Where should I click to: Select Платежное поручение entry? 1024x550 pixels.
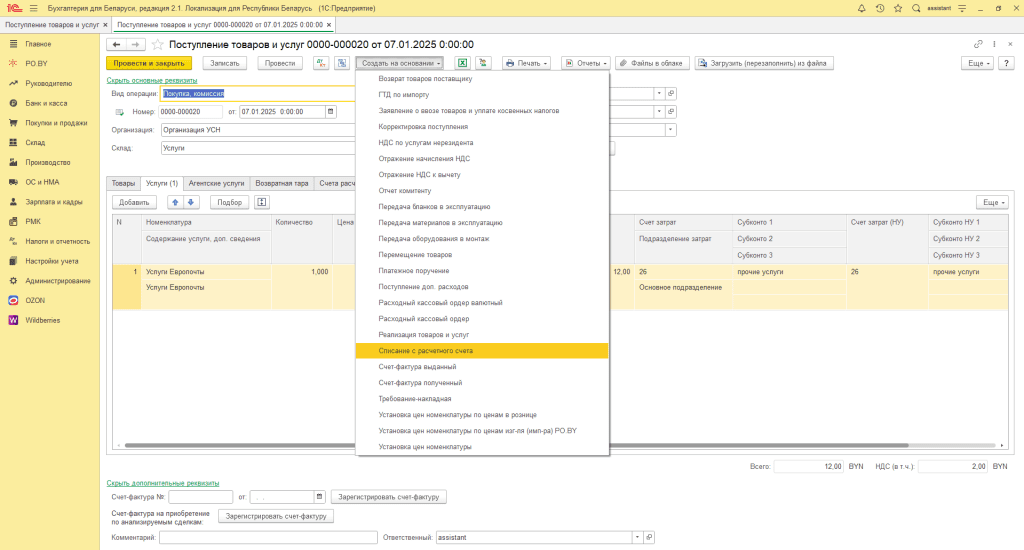coord(482,271)
